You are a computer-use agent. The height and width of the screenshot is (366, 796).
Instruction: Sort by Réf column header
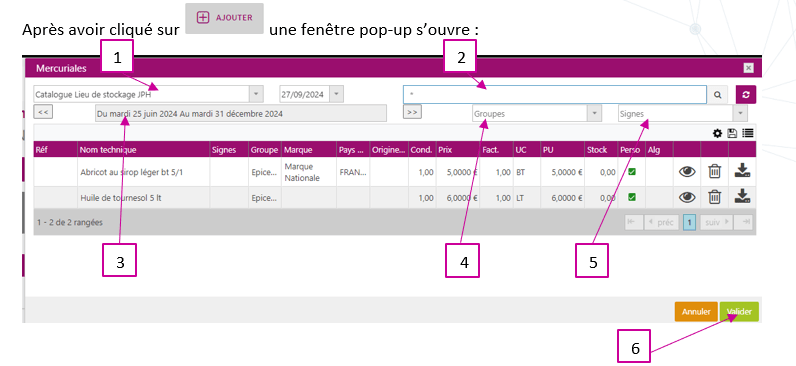click(55, 150)
